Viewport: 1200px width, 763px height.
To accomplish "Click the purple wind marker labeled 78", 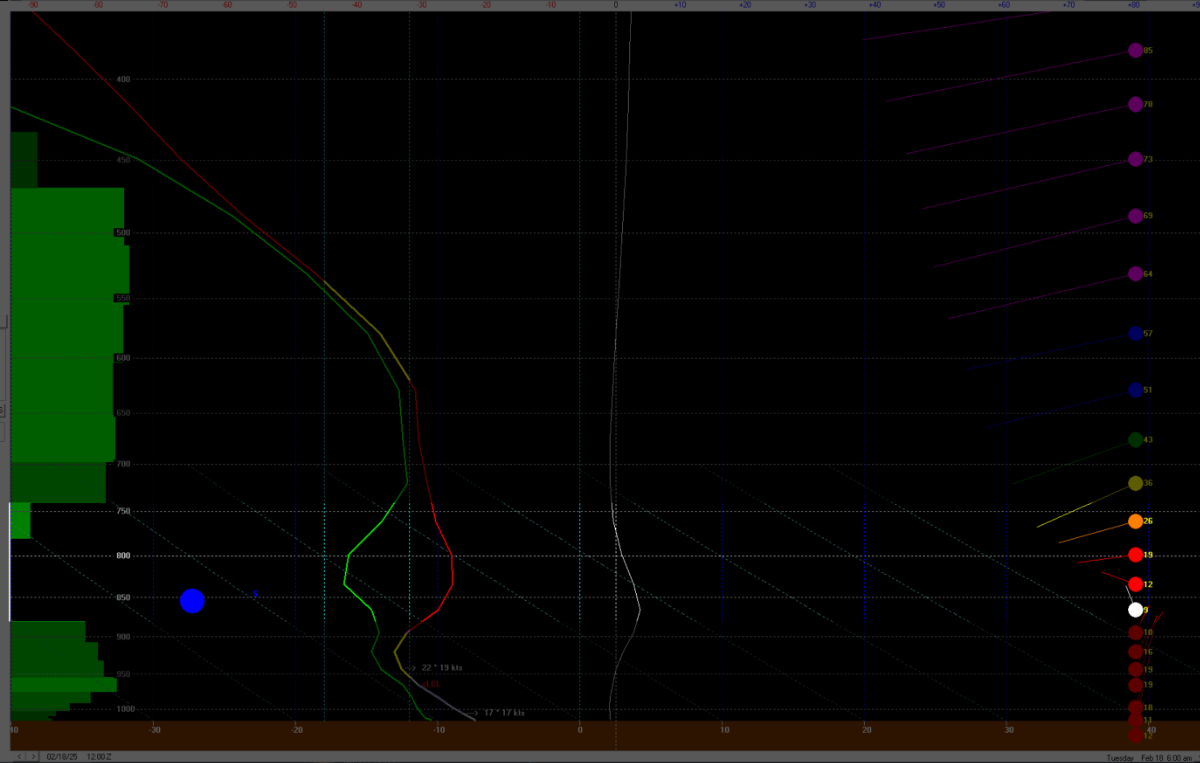I will pos(1135,104).
